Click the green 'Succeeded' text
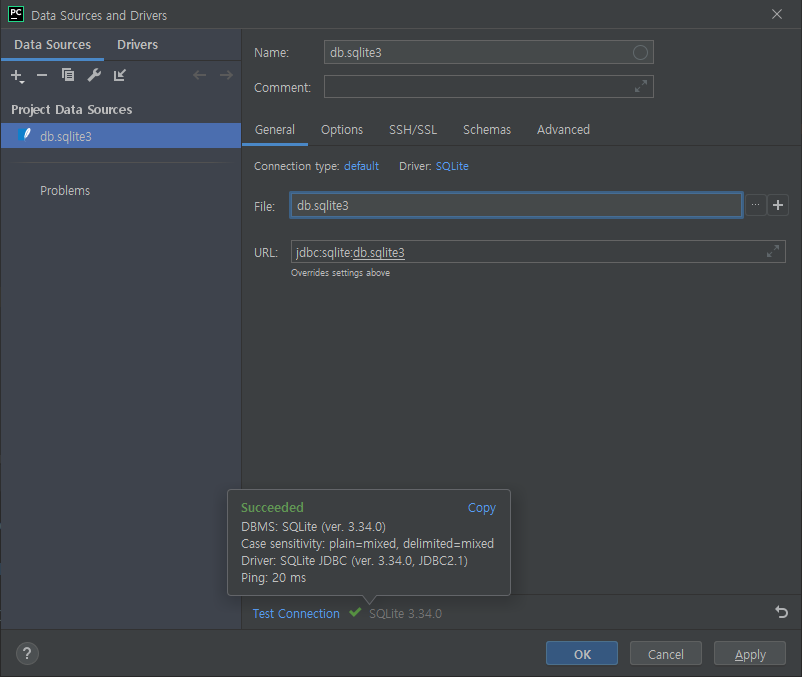Image resolution: width=802 pixels, height=677 pixels. pyautogui.click(x=272, y=507)
